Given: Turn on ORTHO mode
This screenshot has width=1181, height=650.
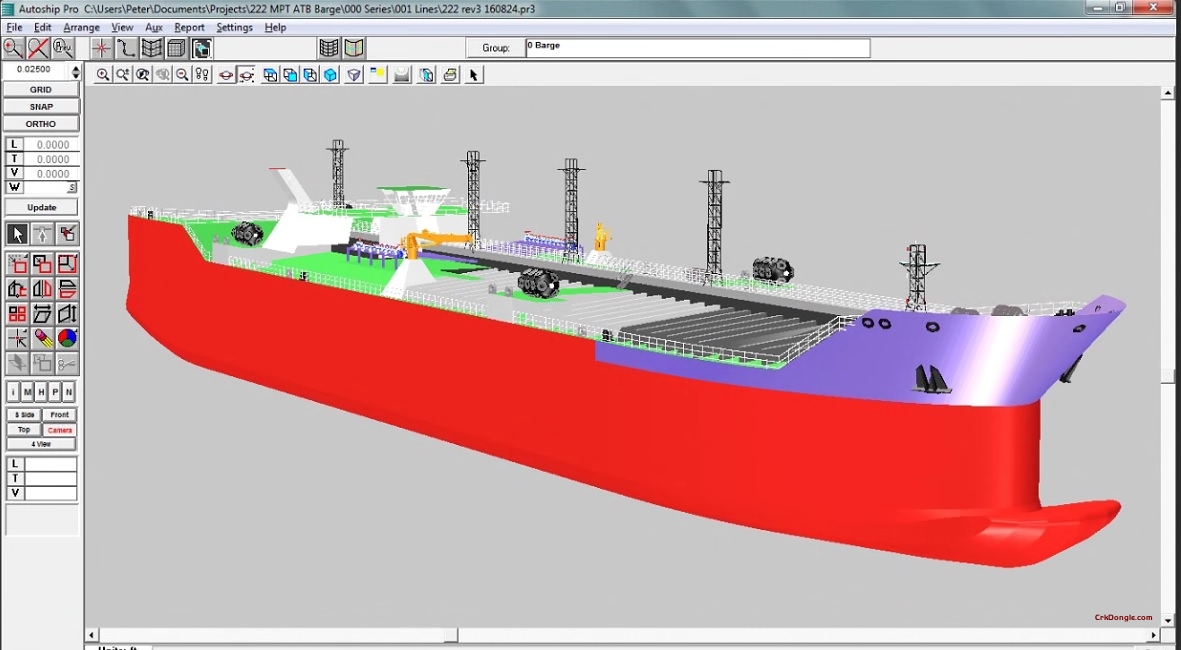Looking at the screenshot, I should pos(41,123).
